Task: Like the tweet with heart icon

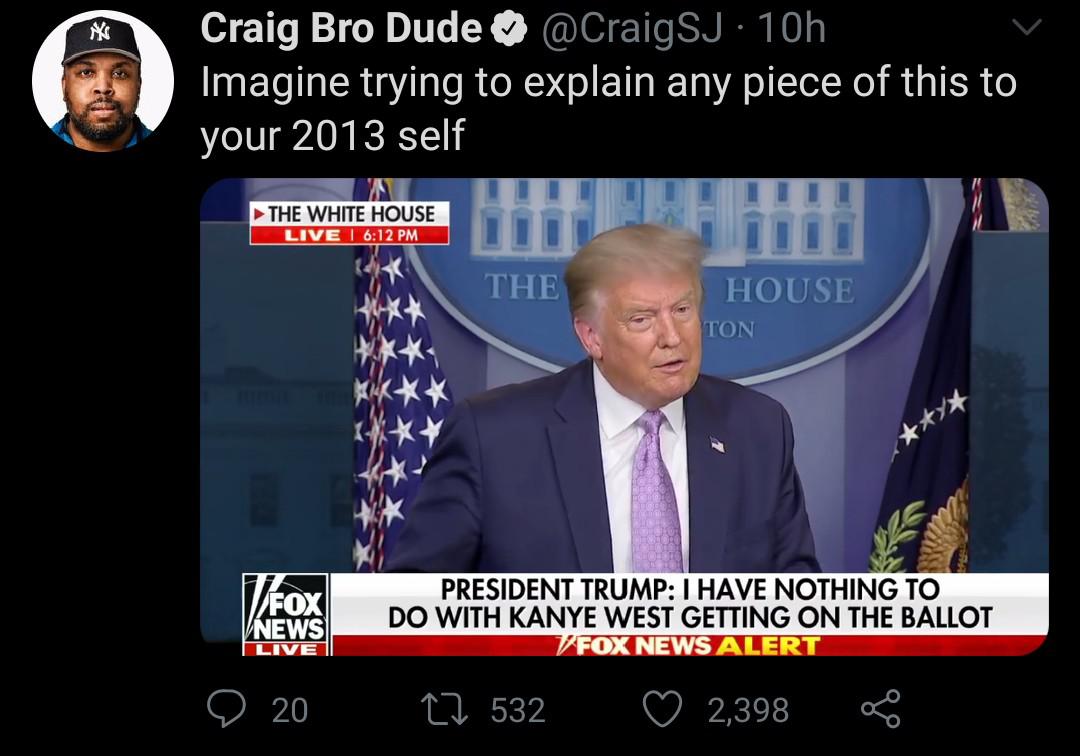Action: [663, 709]
